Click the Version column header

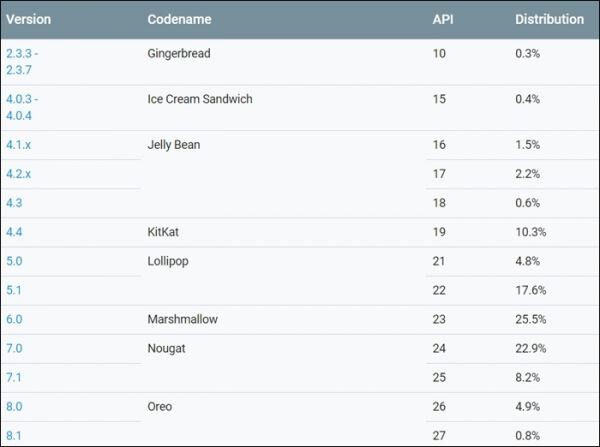28,20
